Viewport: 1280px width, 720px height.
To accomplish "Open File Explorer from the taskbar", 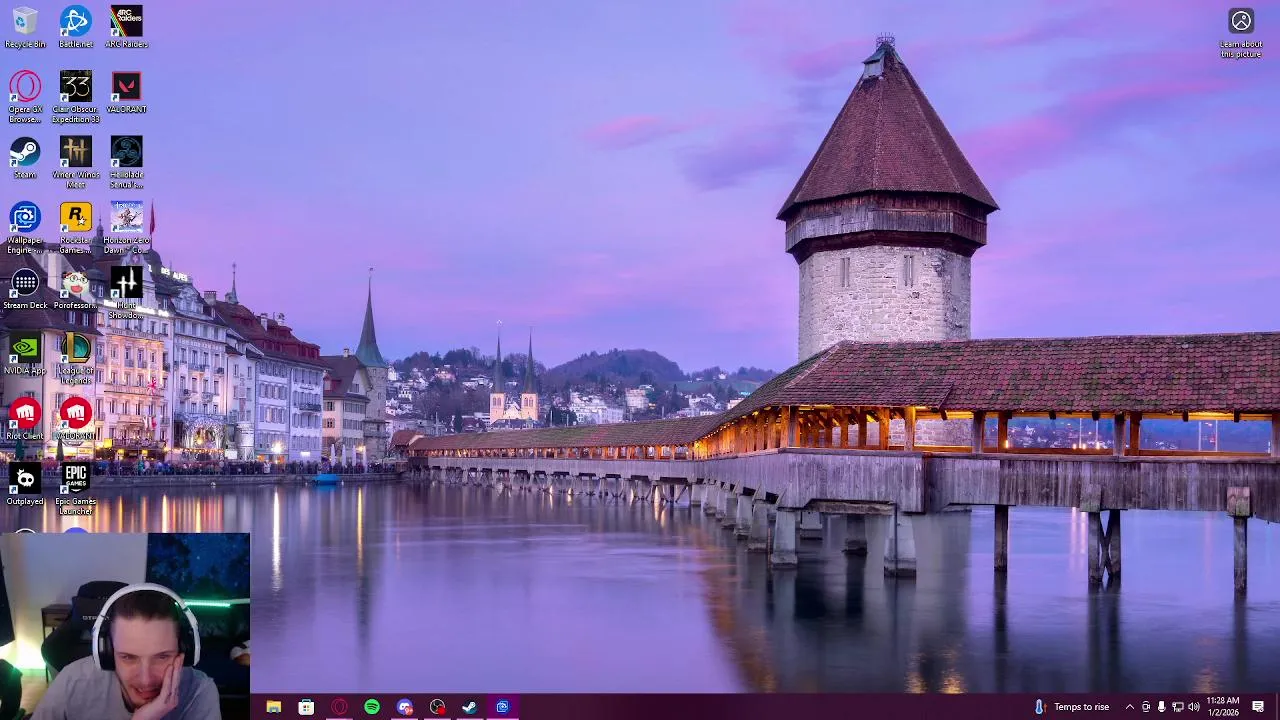I will [273, 707].
